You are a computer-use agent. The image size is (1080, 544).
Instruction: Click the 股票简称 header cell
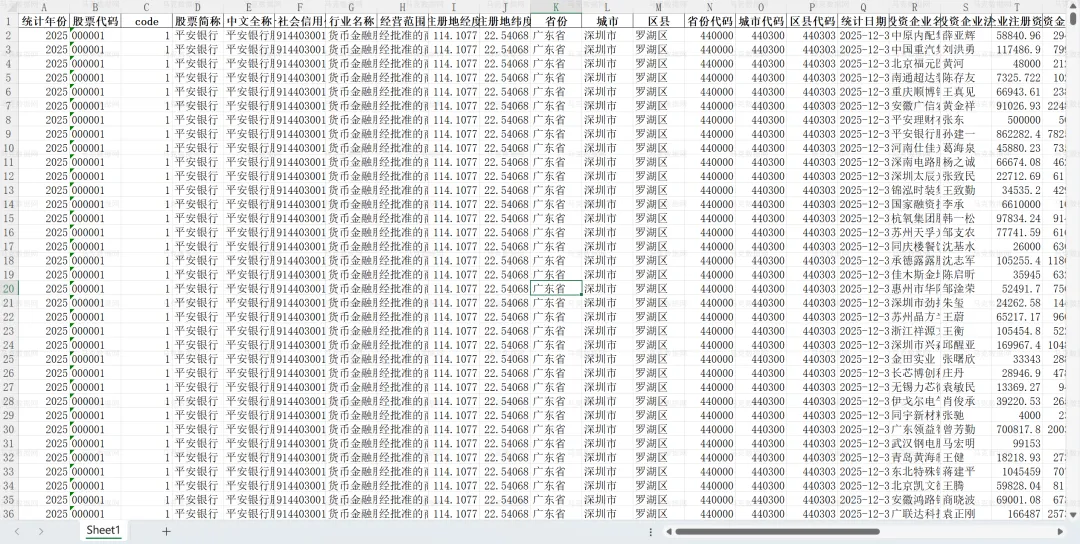point(198,21)
